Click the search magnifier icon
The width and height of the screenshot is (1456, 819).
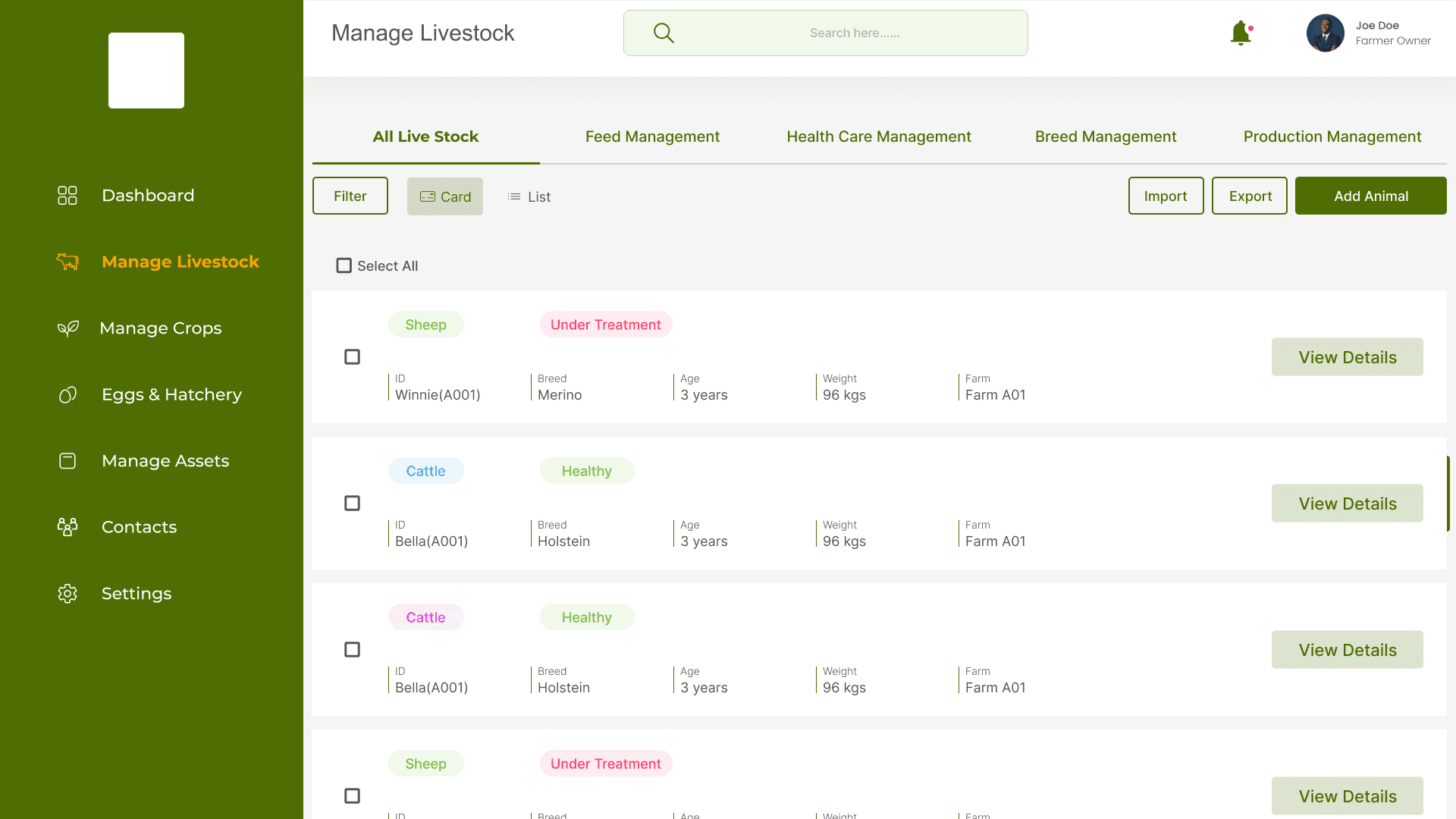[x=663, y=33]
